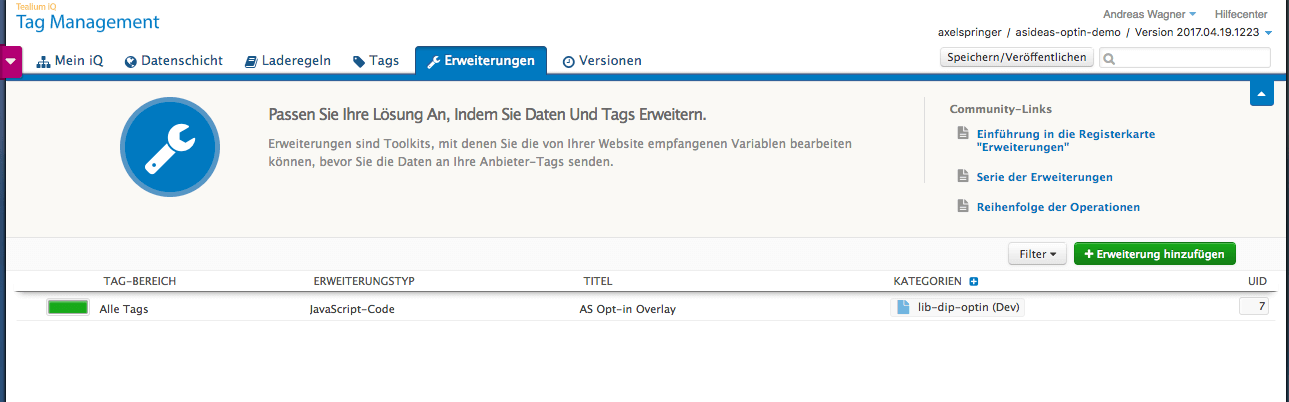Click the search magnifier icon
The width and height of the screenshot is (1289, 402).
coord(1109,59)
